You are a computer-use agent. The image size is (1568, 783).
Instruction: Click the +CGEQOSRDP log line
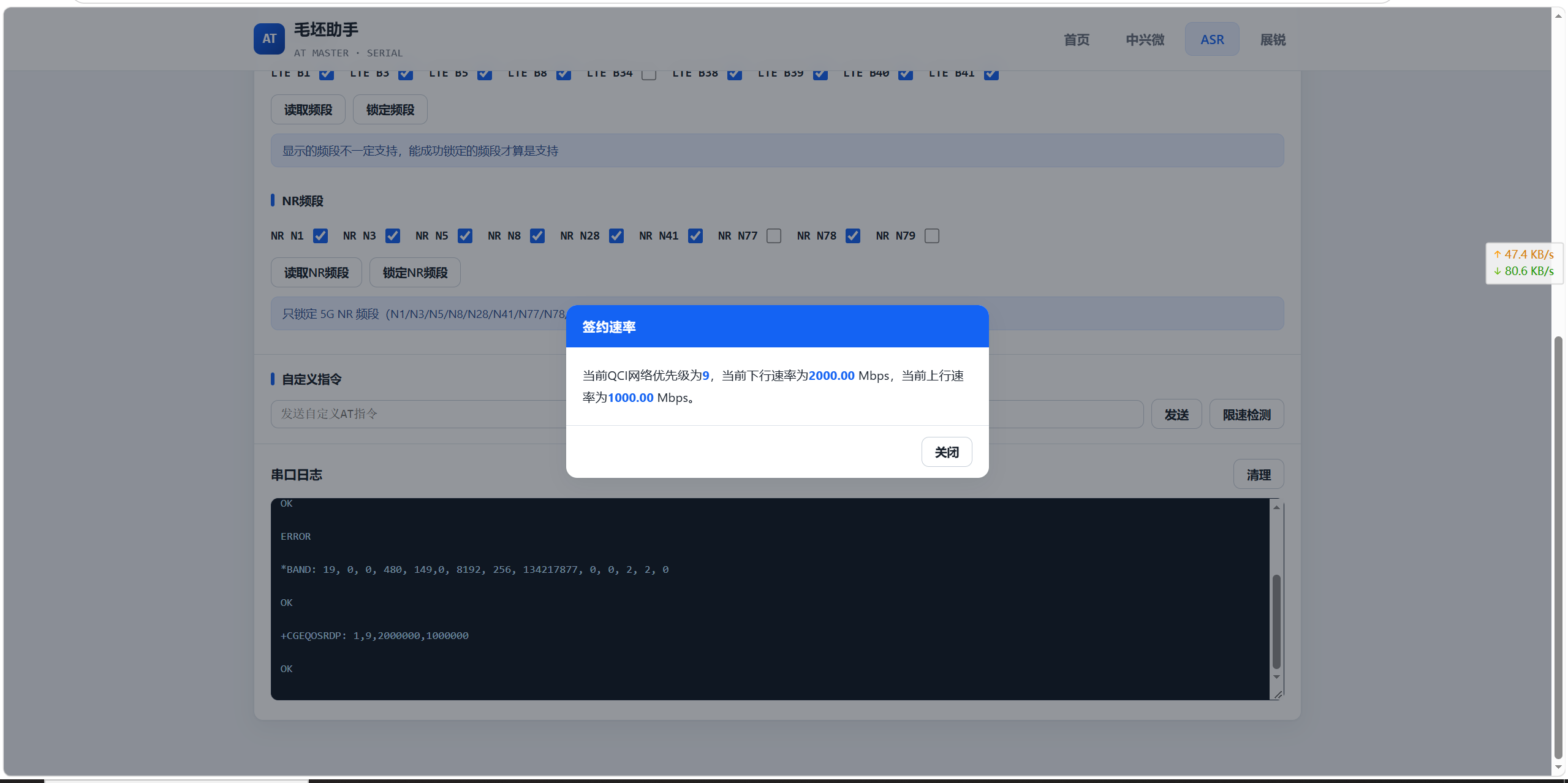pyautogui.click(x=374, y=636)
